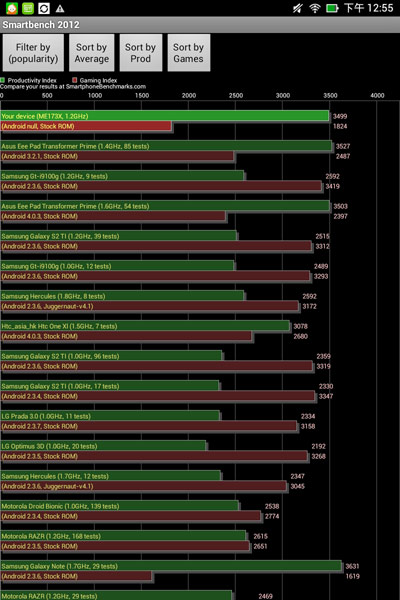The image size is (400, 600).
Task: Tap the (Android null, Stock ROM) gaming bar
Action: pyautogui.click(x=86, y=126)
